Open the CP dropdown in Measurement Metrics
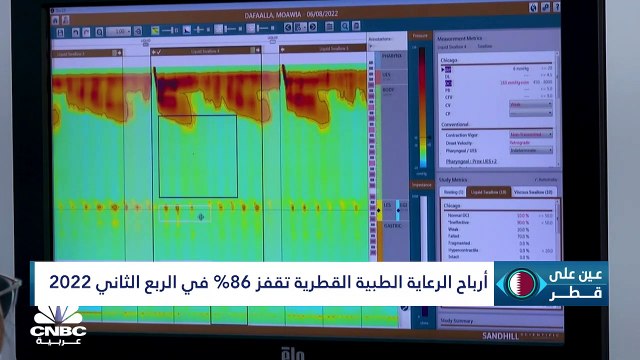 [531, 113]
